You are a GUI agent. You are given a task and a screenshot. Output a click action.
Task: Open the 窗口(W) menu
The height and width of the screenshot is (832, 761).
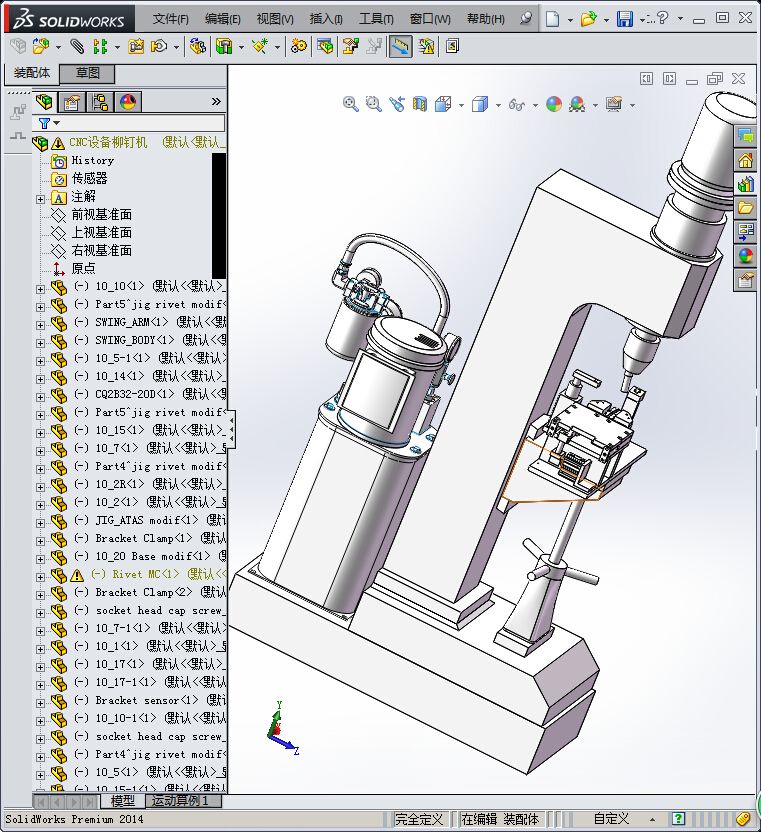point(430,19)
